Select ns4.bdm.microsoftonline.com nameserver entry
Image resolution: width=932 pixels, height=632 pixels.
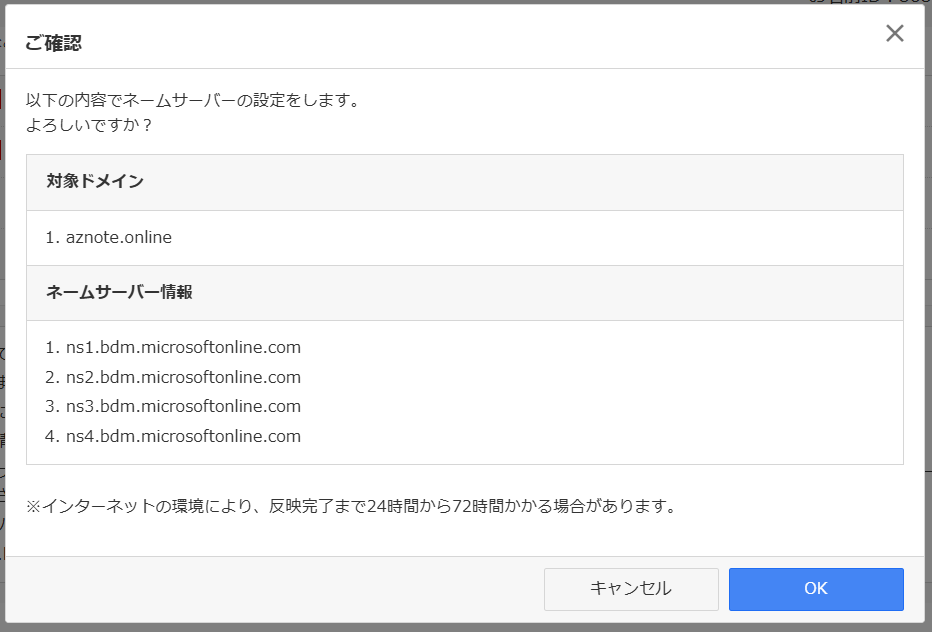(x=183, y=436)
